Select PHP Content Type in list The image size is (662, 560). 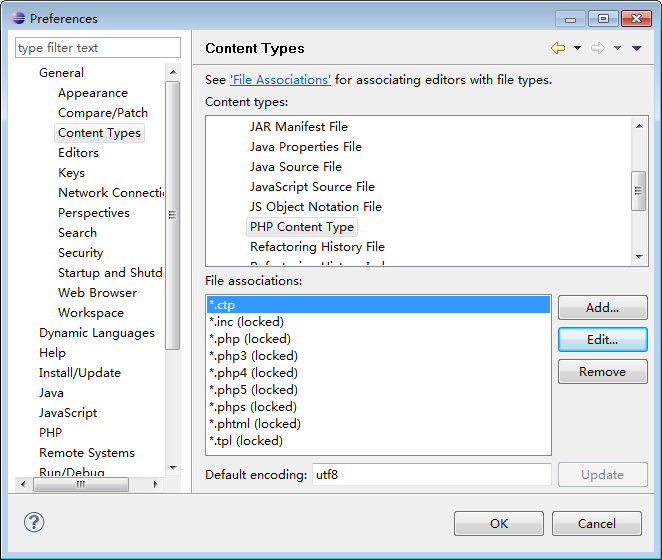[302, 227]
